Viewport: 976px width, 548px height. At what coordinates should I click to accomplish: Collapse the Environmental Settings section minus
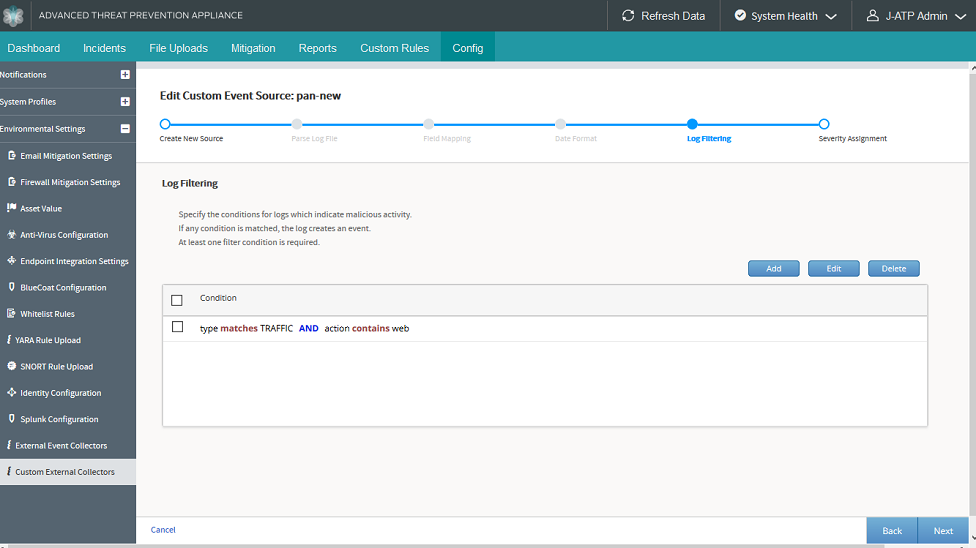(125, 129)
